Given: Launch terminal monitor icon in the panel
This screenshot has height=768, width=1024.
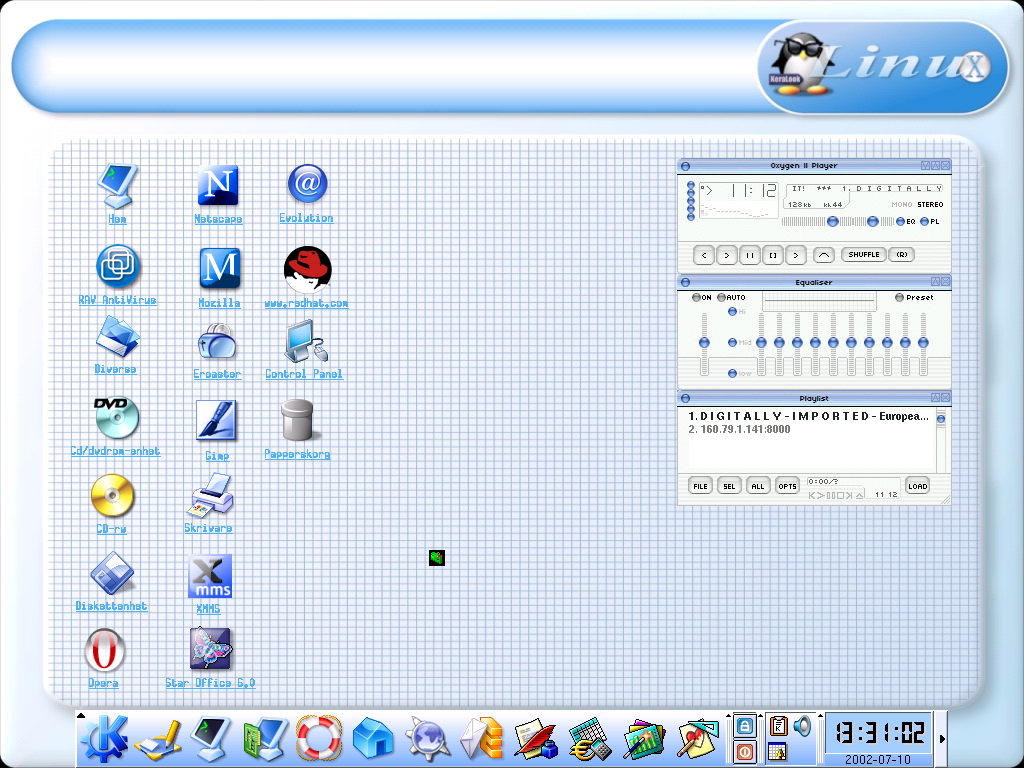Looking at the screenshot, I should [211, 738].
